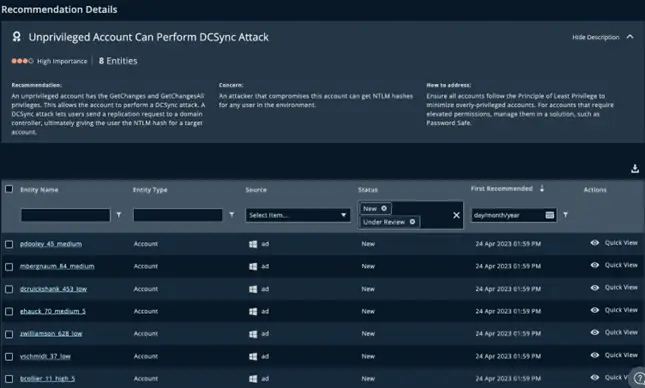
Task: Remove the Under Review status filter chip
Action: [412, 222]
